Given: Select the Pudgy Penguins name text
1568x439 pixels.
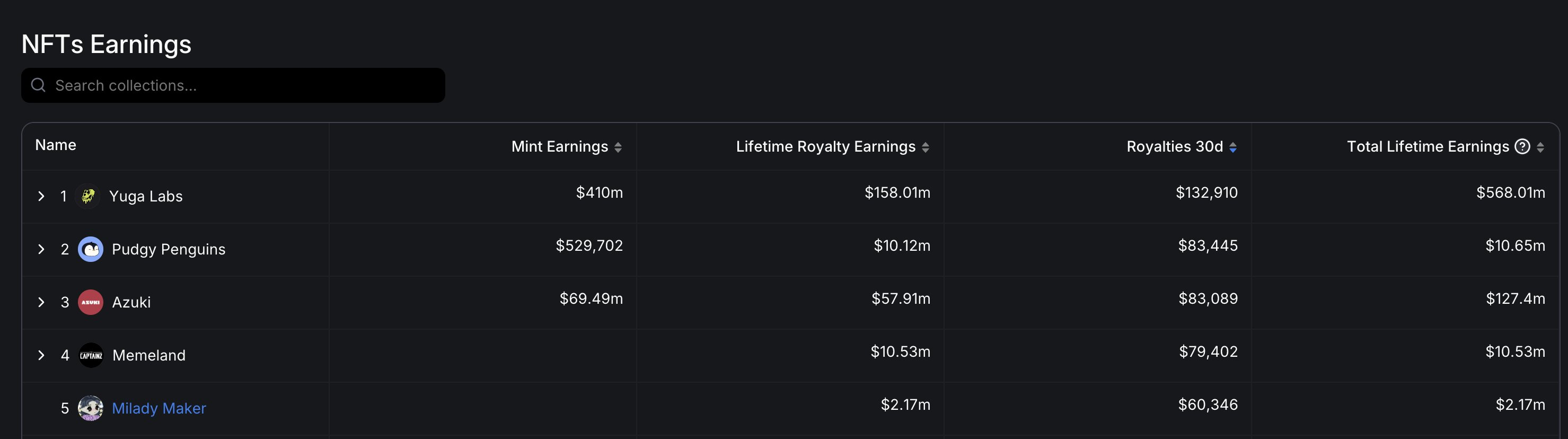Looking at the screenshot, I should [x=169, y=249].
